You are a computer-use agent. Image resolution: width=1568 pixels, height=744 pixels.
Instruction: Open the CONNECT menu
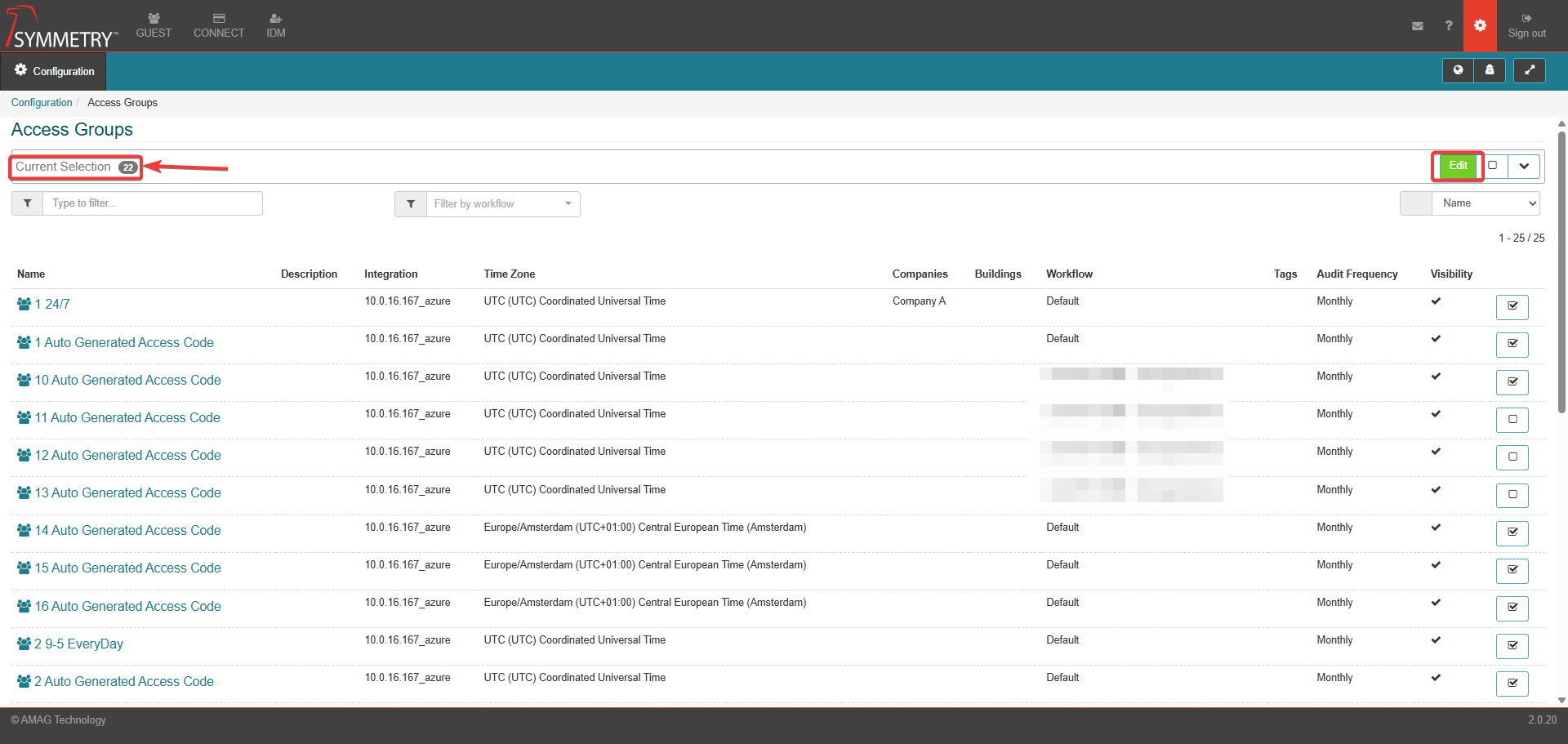[x=219, y=25]
